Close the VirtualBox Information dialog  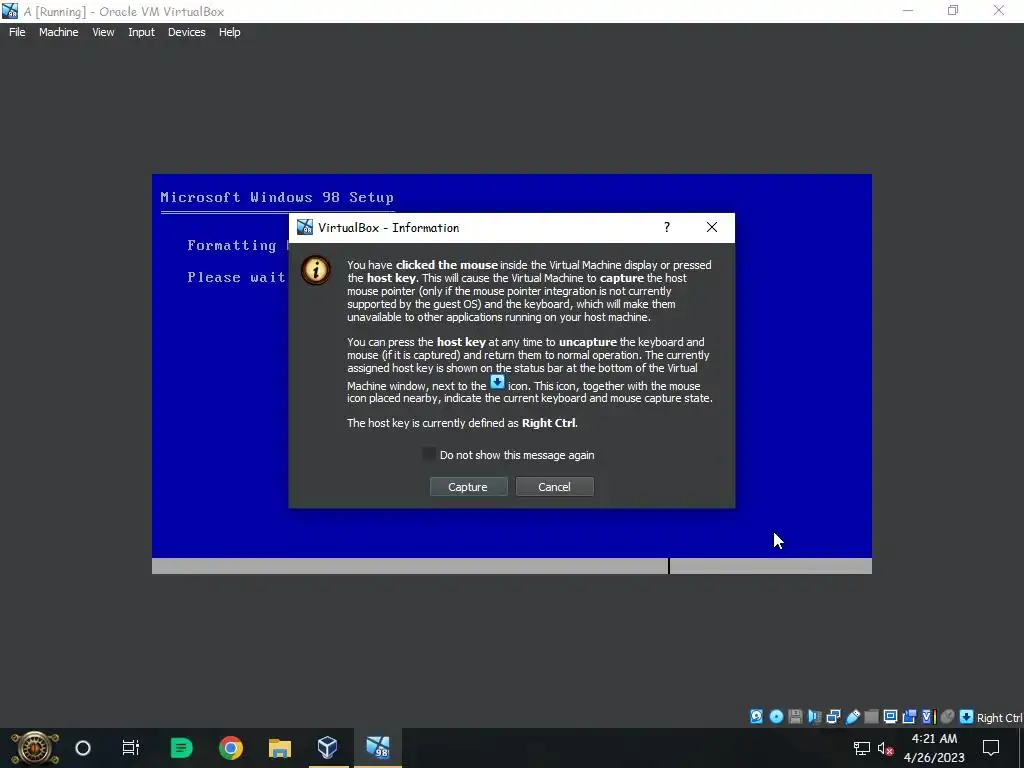712,227
